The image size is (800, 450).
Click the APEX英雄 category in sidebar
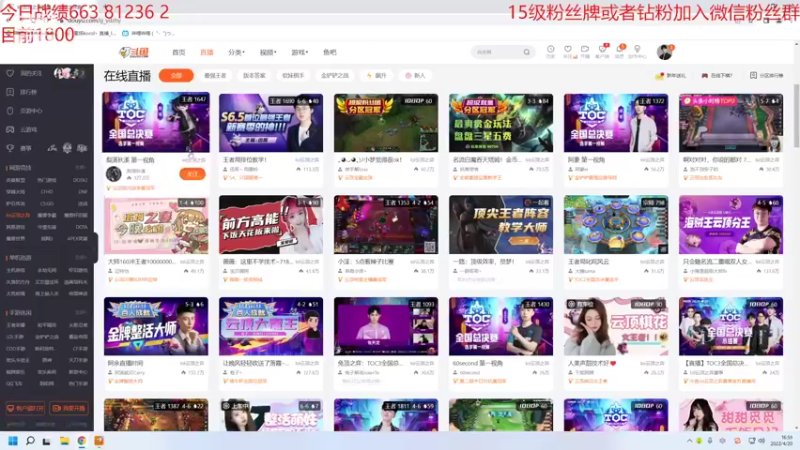[78, 238]
